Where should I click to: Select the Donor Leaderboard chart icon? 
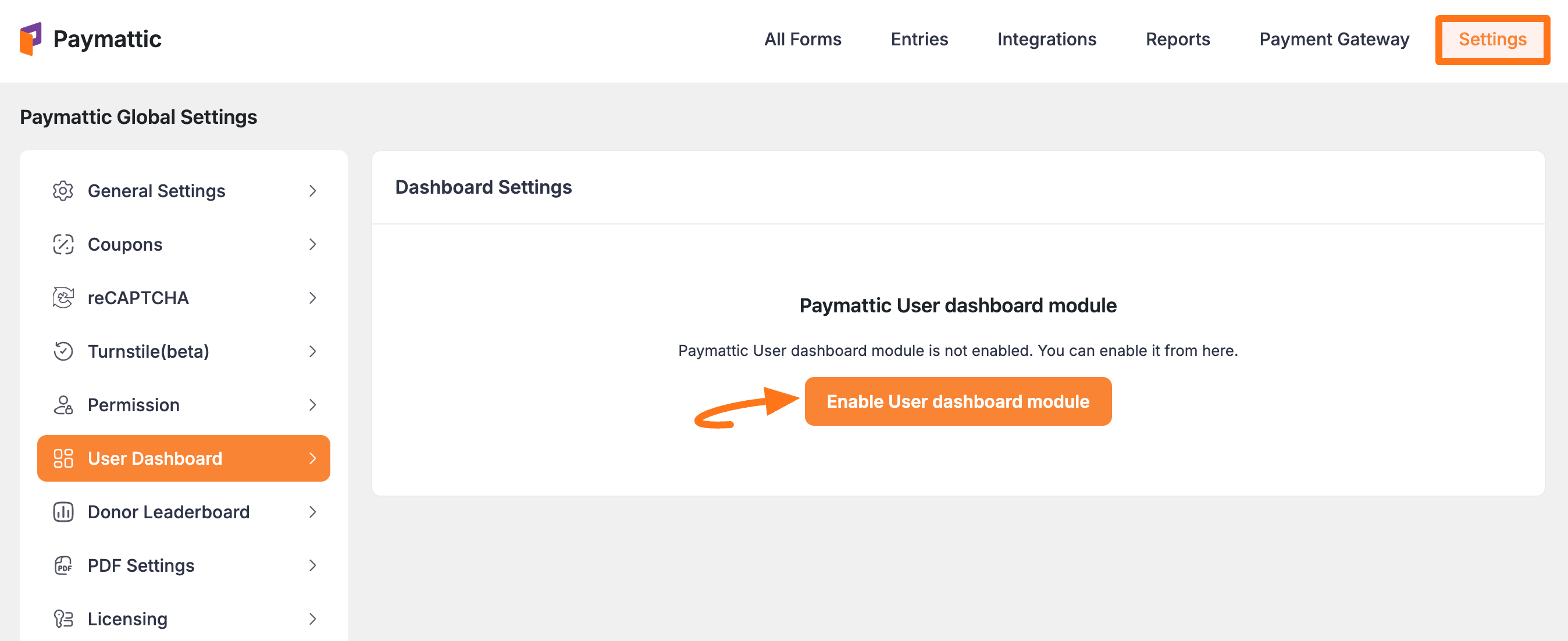point(63,512)
